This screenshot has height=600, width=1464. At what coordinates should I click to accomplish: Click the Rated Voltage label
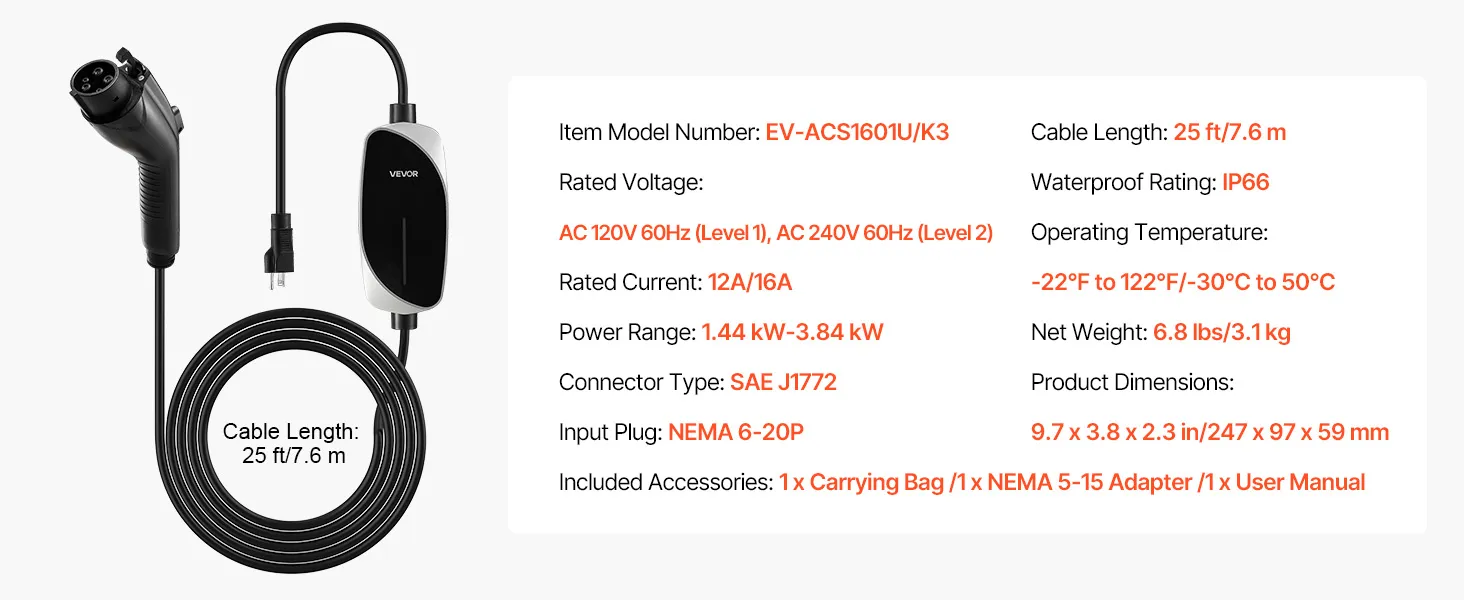[x=631, y=183]
